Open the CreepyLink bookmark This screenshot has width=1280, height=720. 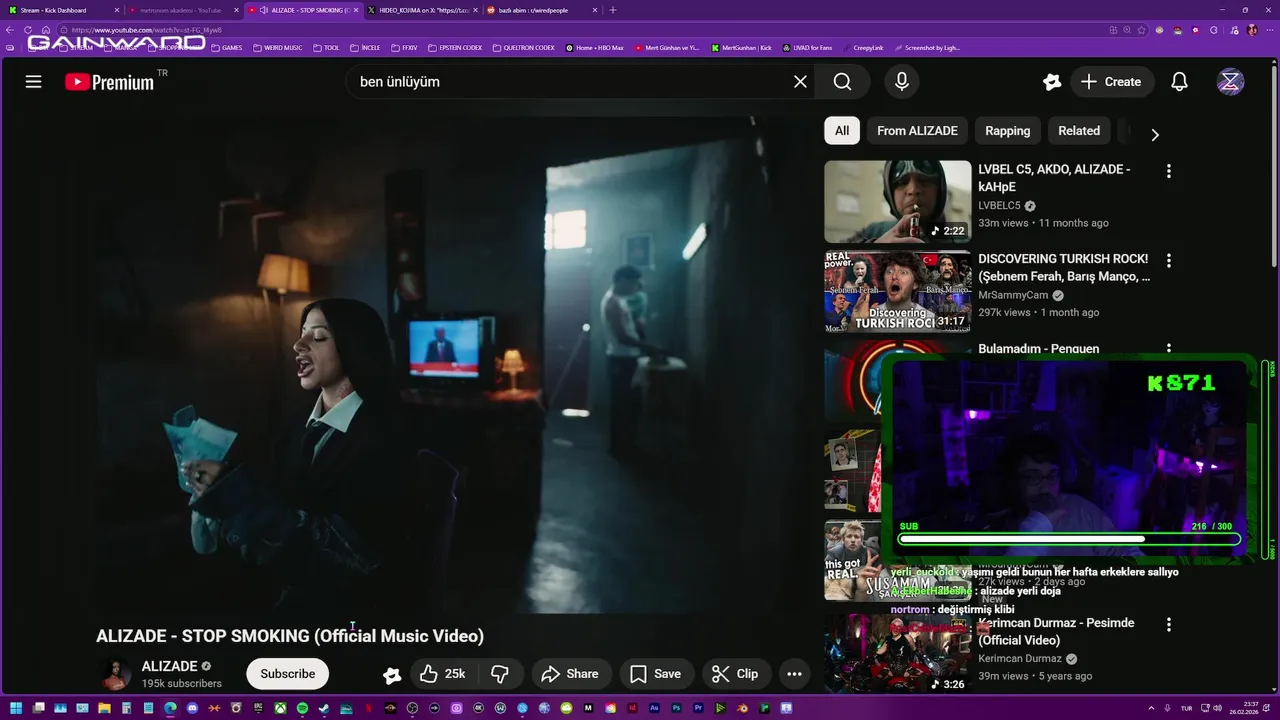coord(863,48)
